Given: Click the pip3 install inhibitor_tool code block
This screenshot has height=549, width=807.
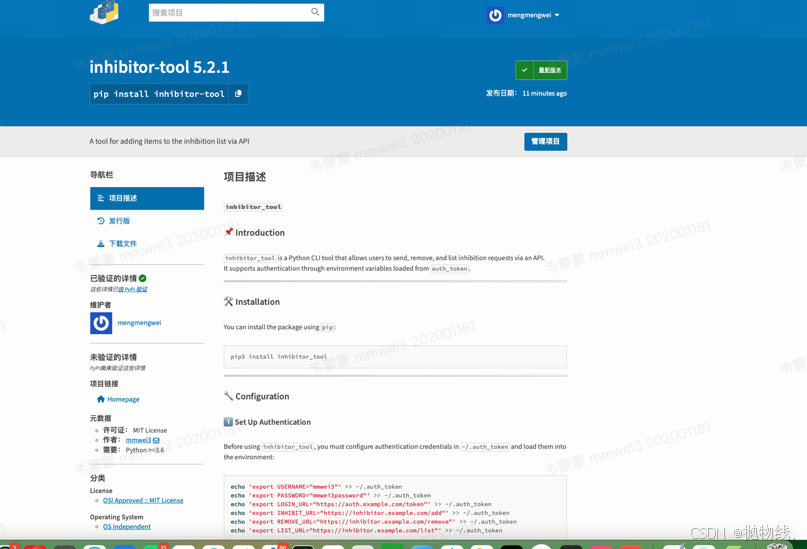Looking at the screenshot, I should [x=395, y=357].
